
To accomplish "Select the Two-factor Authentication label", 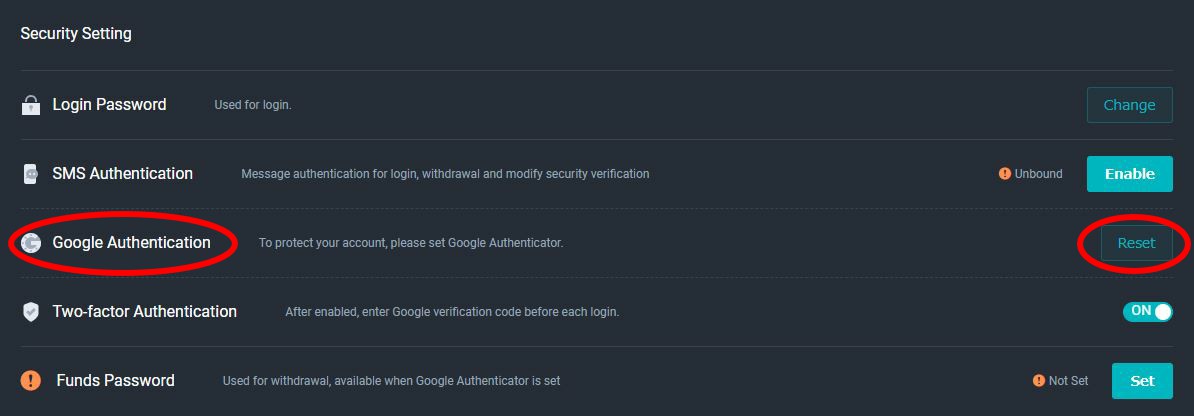I will pos(145,311).
